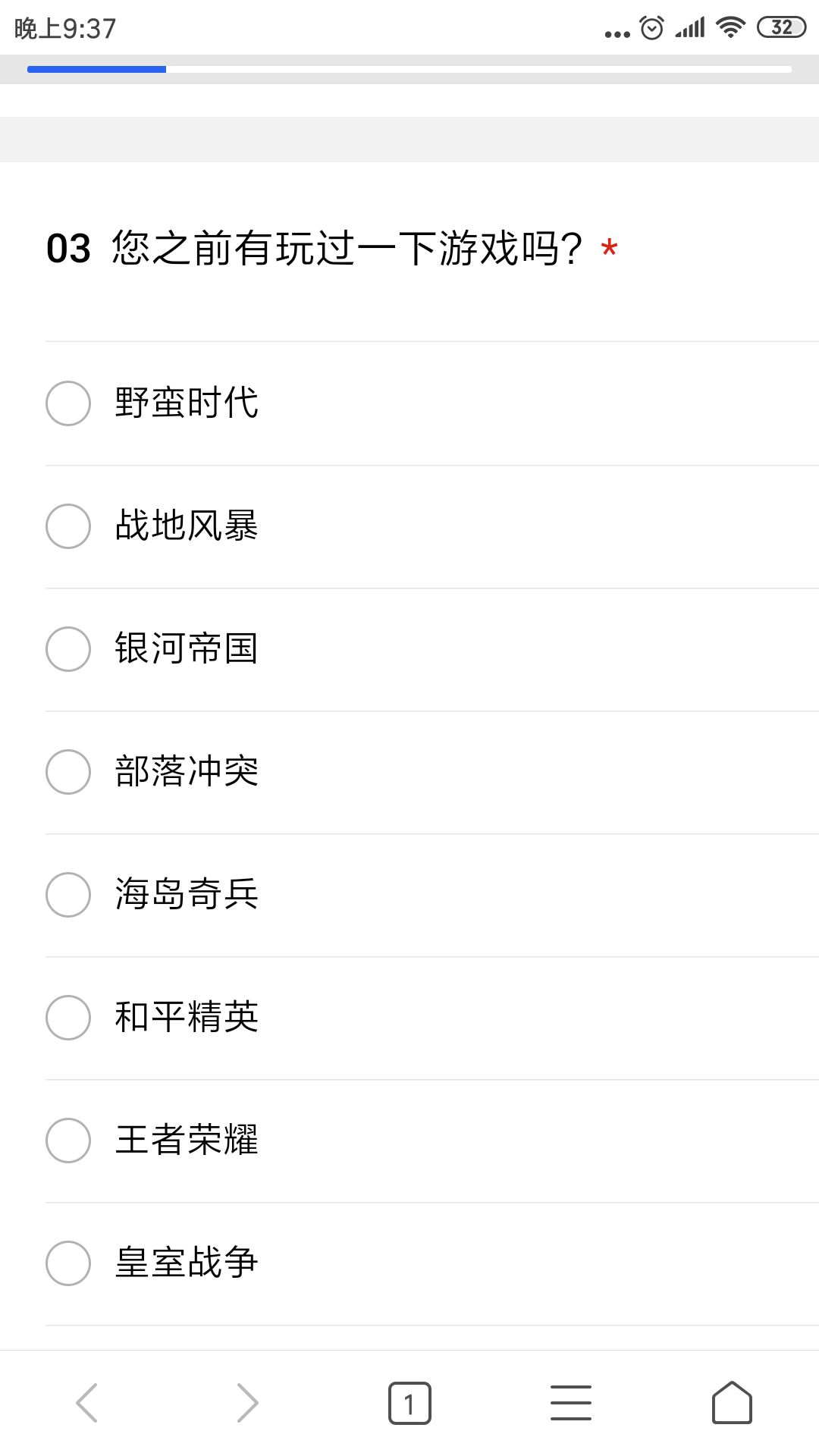Viewport: 819px width, 1456px height.
Task: Tap the browser back arrow
Action: point(86,1403)
